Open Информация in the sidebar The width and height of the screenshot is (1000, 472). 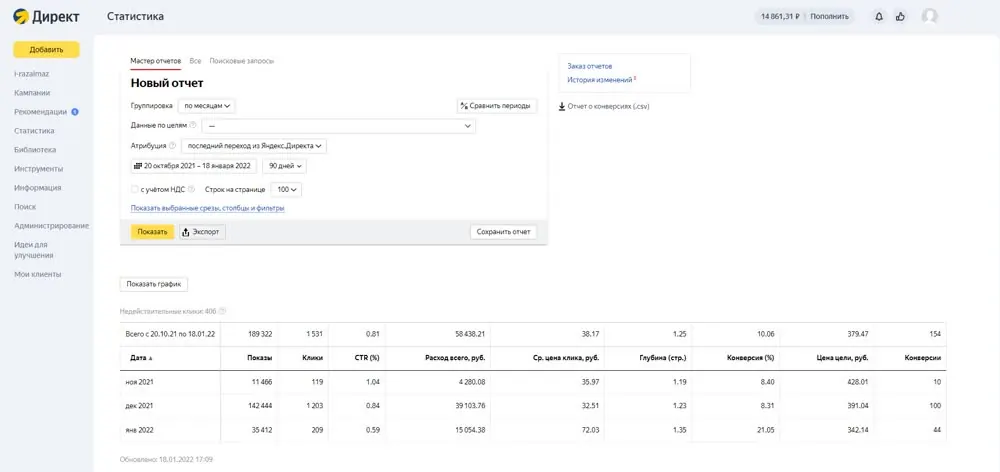coord(38,188)
